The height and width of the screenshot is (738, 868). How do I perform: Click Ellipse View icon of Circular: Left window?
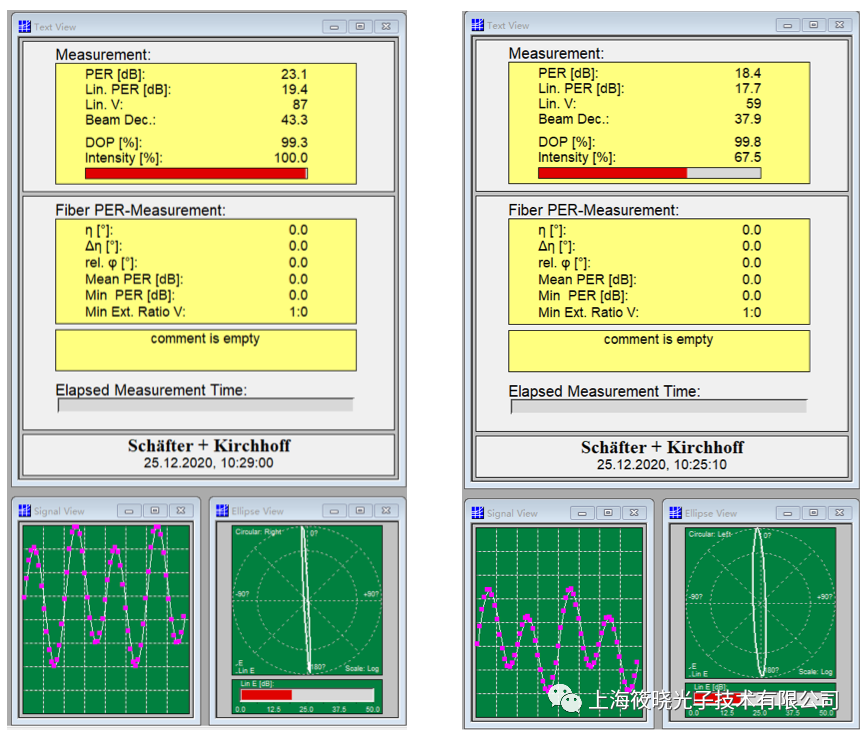[x=676, y=513]
